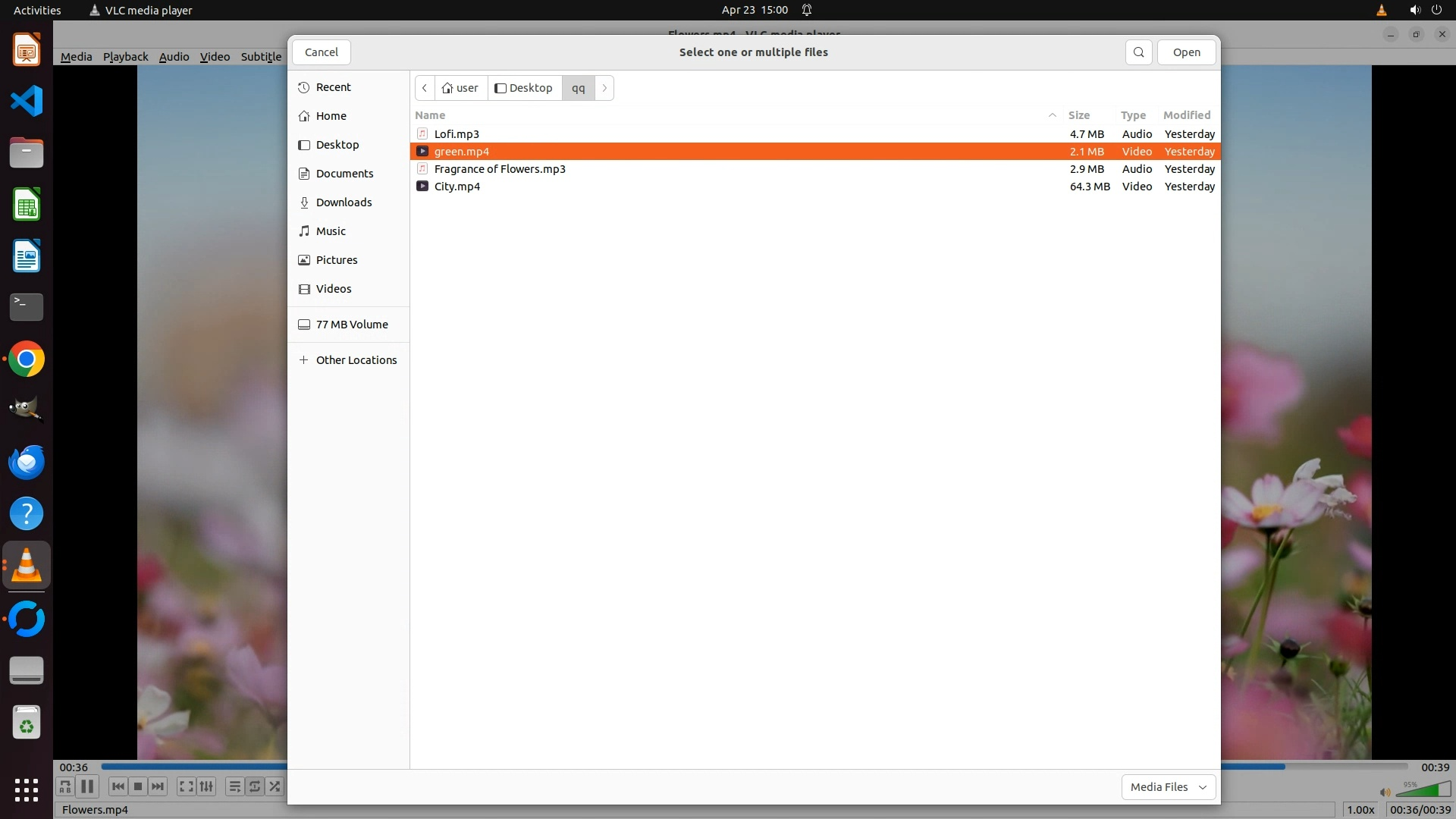This screenshot has width=1456, height=819.
Task: Toggle the loop repeat mode button
Action: click(x=255, y=786)
